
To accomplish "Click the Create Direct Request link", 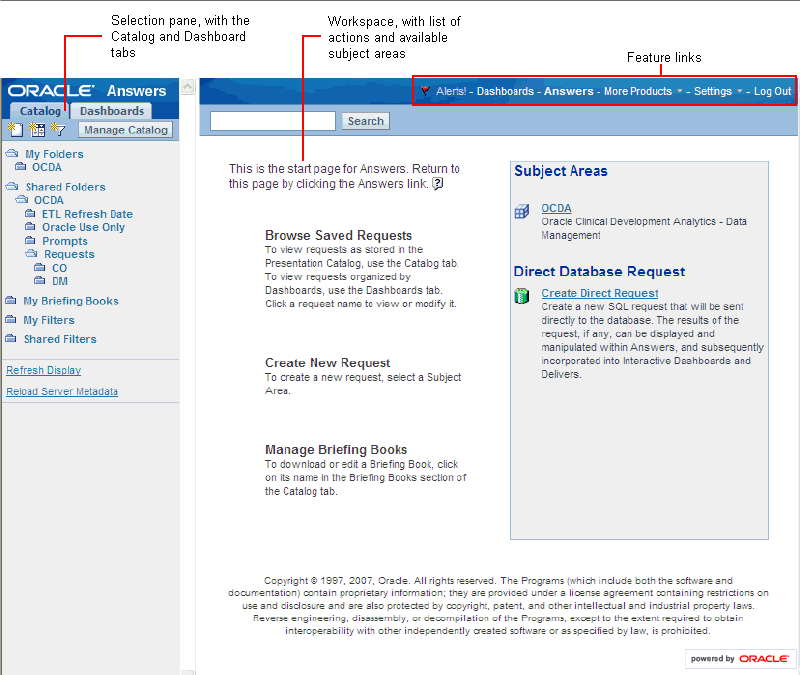I will pos(599,293).
